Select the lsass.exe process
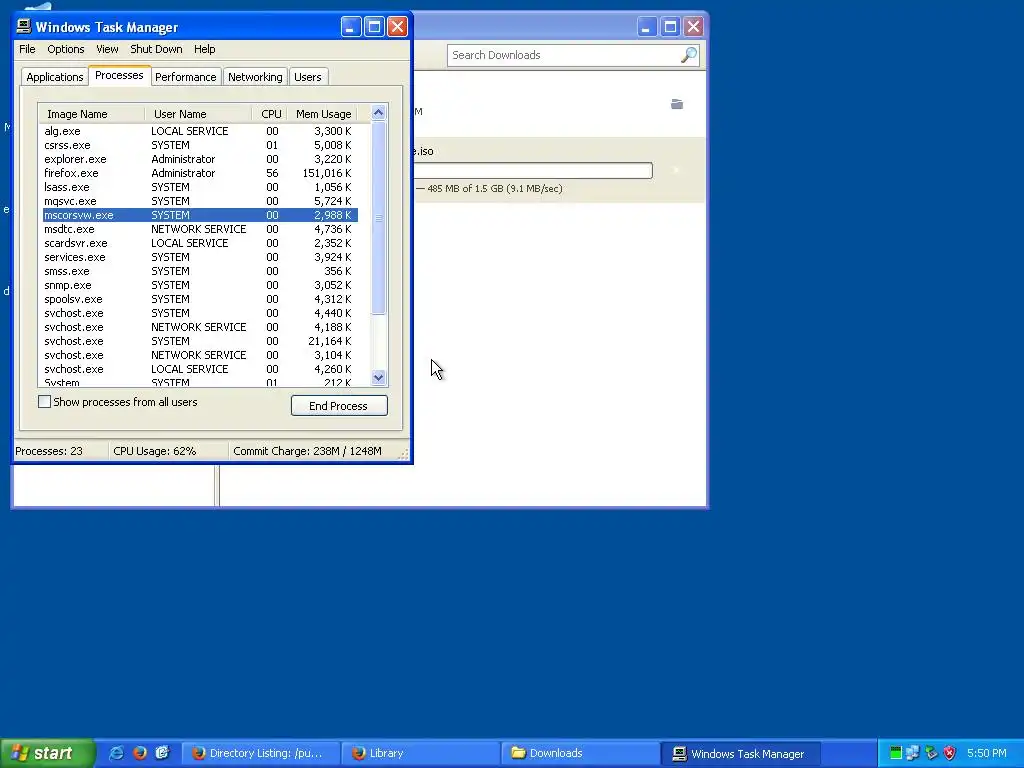 (199, 187)
